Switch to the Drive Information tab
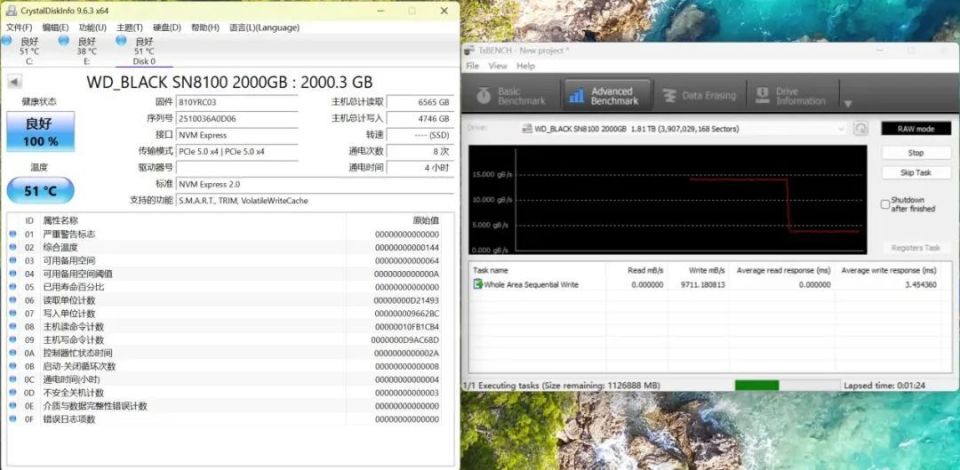The image size is (960, 470). (x=790, y=95)
